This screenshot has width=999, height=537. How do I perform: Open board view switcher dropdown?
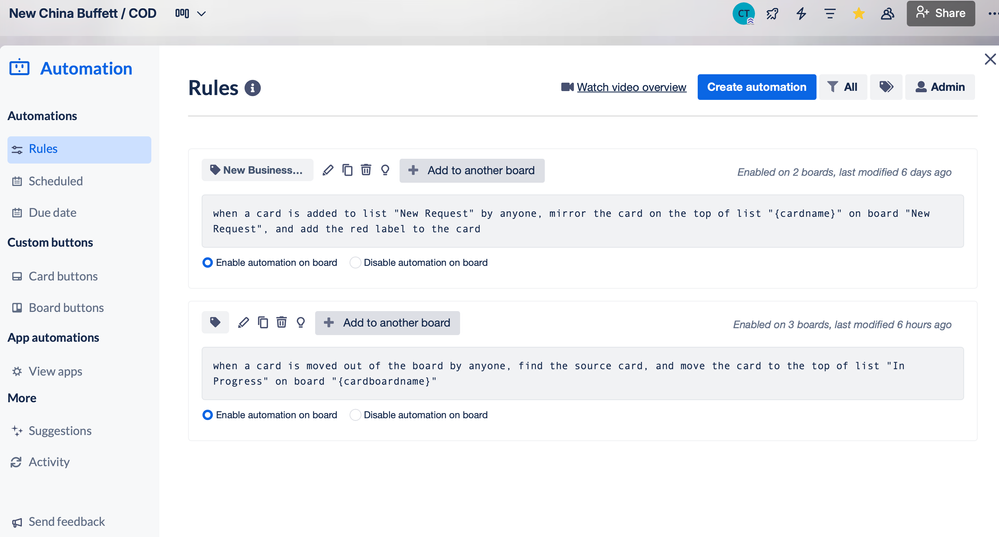tap(190, 13)
